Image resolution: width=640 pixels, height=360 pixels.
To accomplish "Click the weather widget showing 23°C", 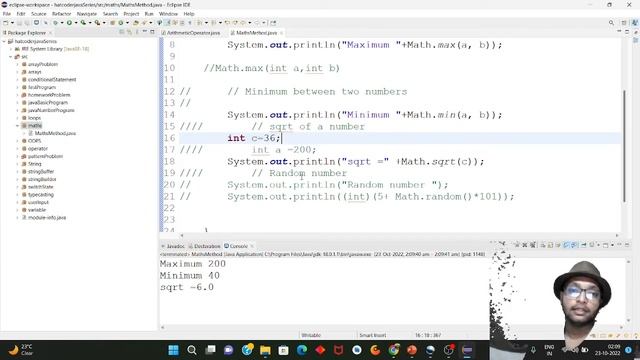I will tap(20, 350).
